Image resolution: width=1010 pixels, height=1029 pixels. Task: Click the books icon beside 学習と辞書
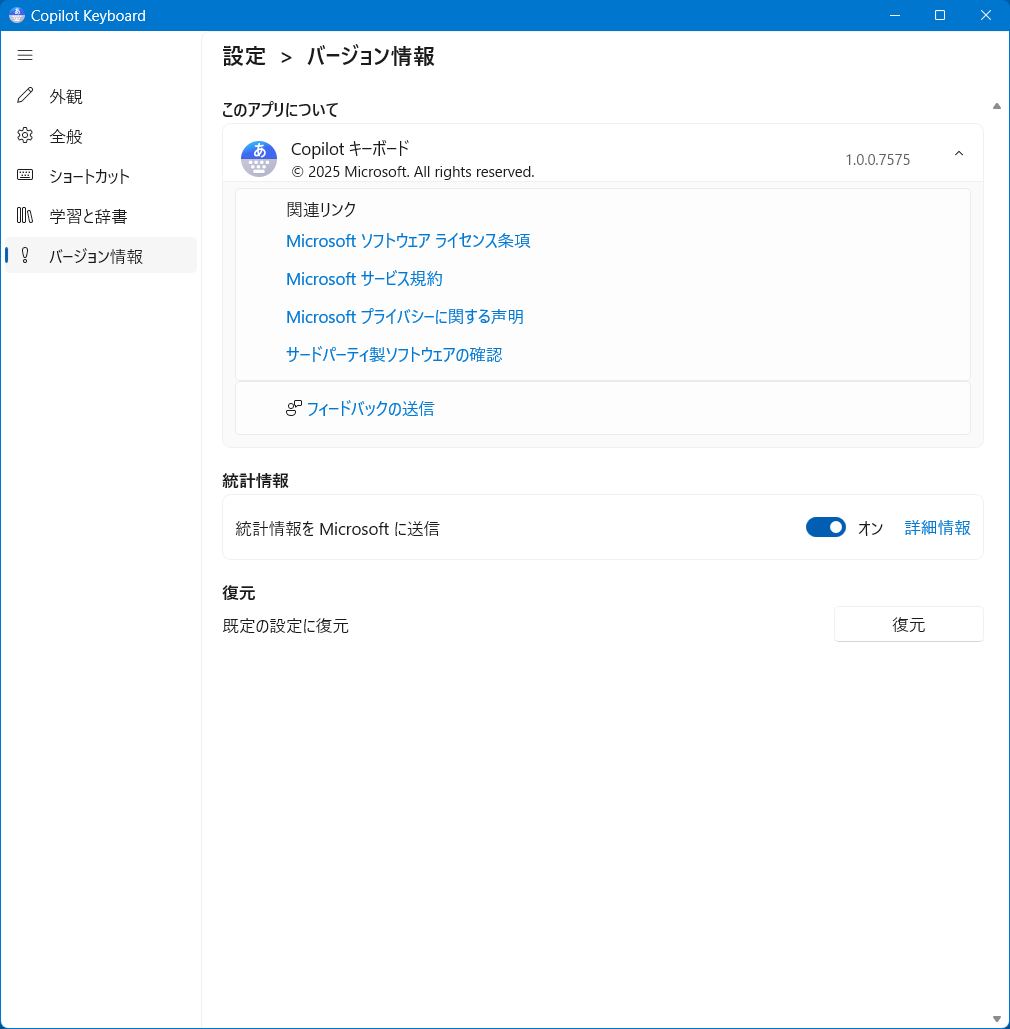point(25,215)
